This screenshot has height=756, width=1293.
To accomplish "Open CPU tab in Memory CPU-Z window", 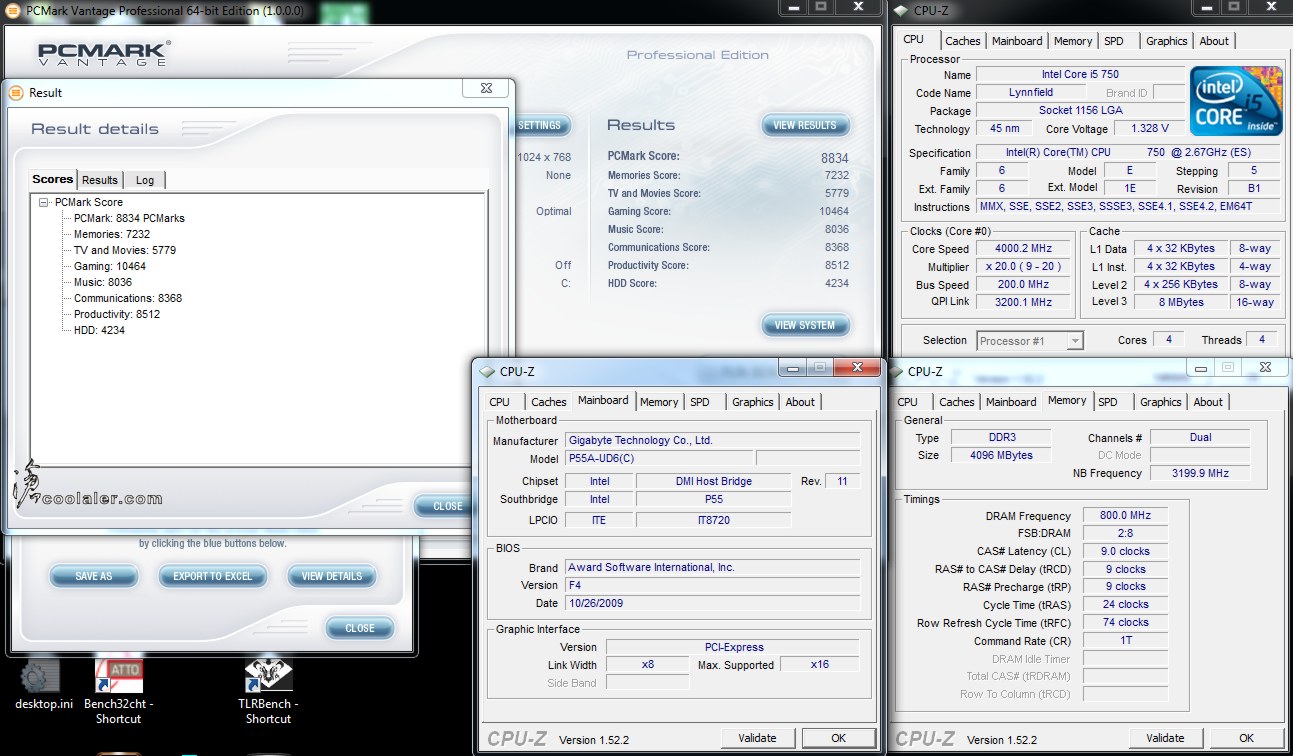I will coord(907,402).
